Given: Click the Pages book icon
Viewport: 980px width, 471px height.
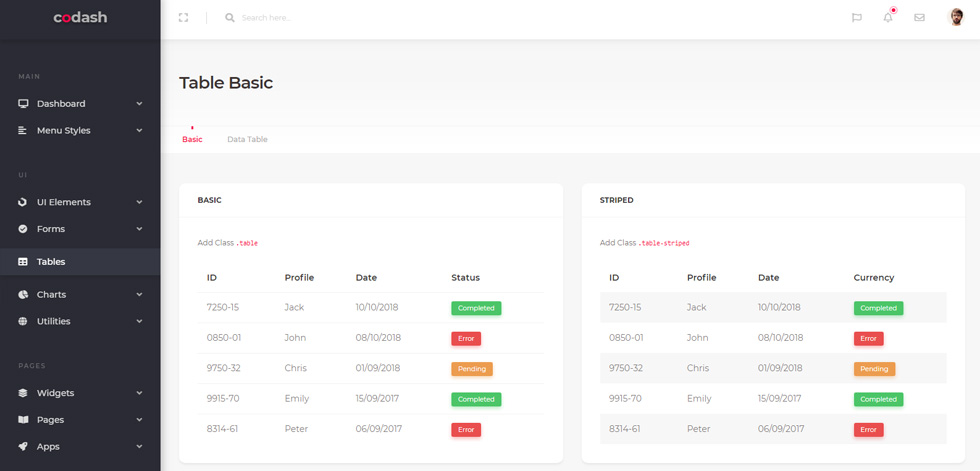Looking at the screenshot, I should point(22,420).
